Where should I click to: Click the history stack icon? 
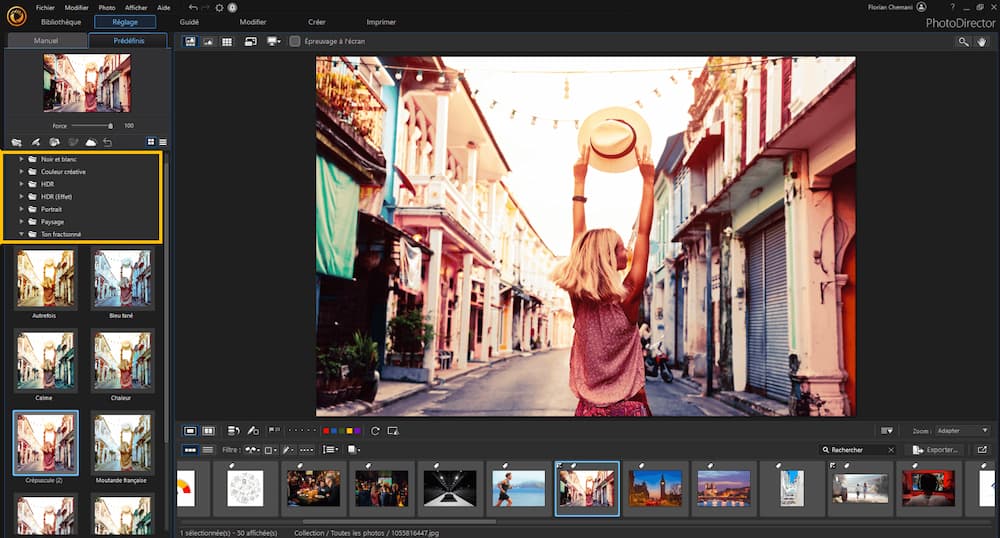233,431
